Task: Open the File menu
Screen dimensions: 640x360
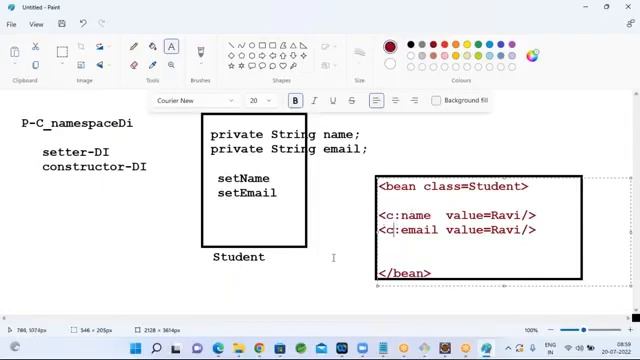Action: tap(11, 24)
